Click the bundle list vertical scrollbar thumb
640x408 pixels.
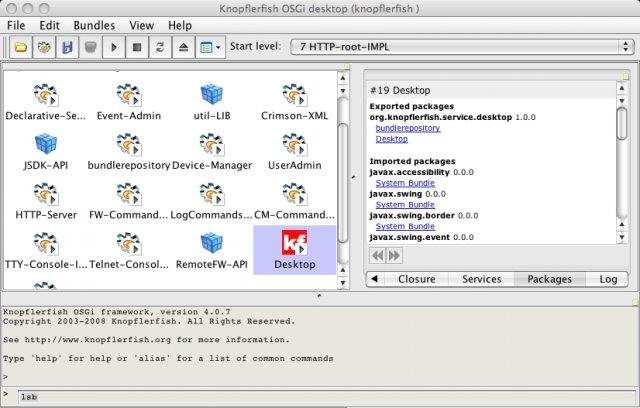(x=343, y=182)
